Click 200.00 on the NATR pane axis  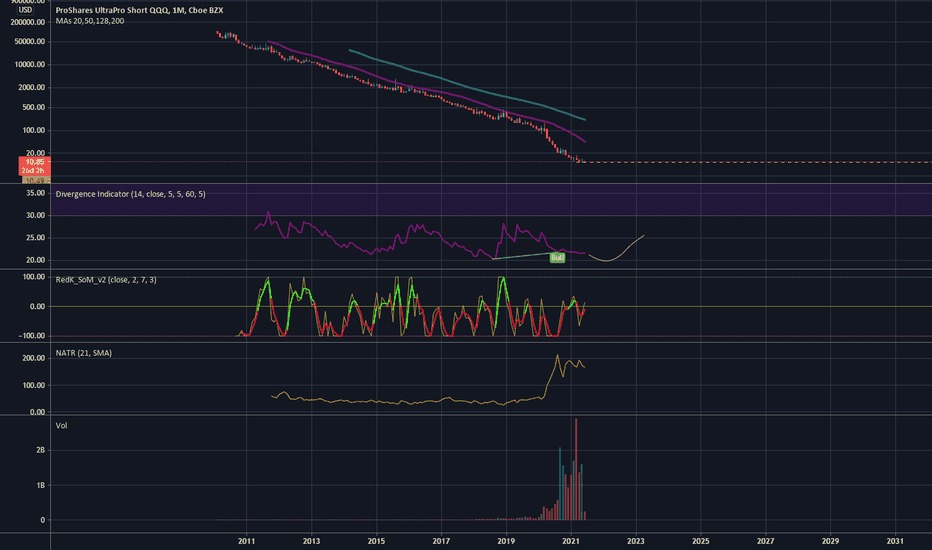tap(34, 358)
